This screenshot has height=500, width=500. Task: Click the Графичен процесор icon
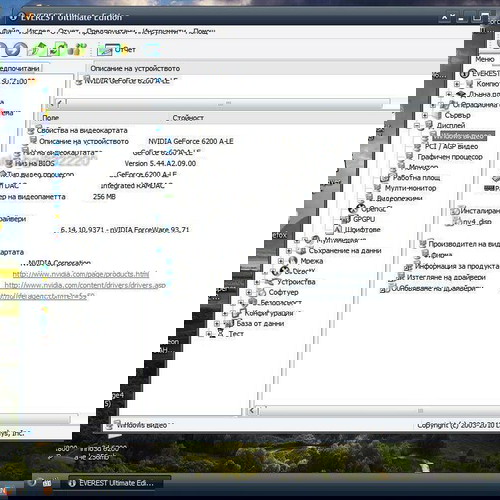tap(409, 157)
